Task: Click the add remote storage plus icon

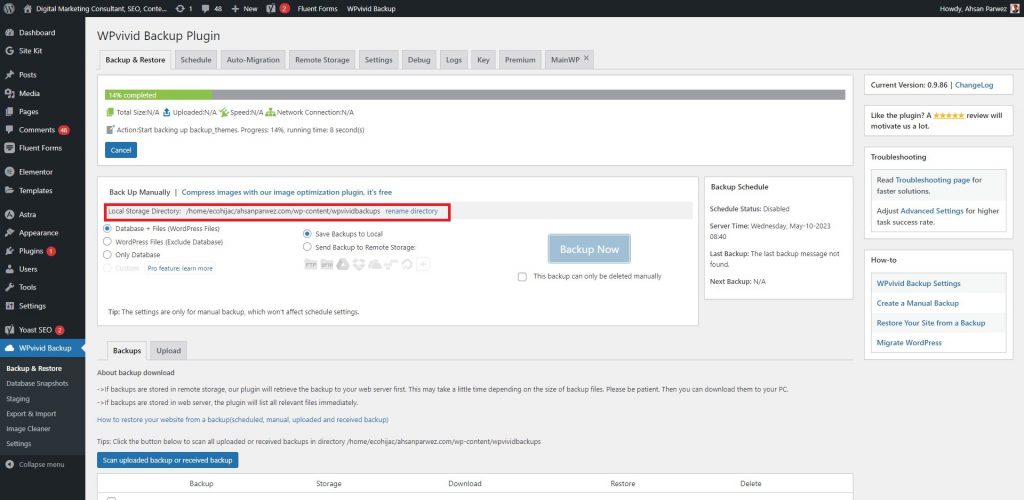Action: click(423, 264)
